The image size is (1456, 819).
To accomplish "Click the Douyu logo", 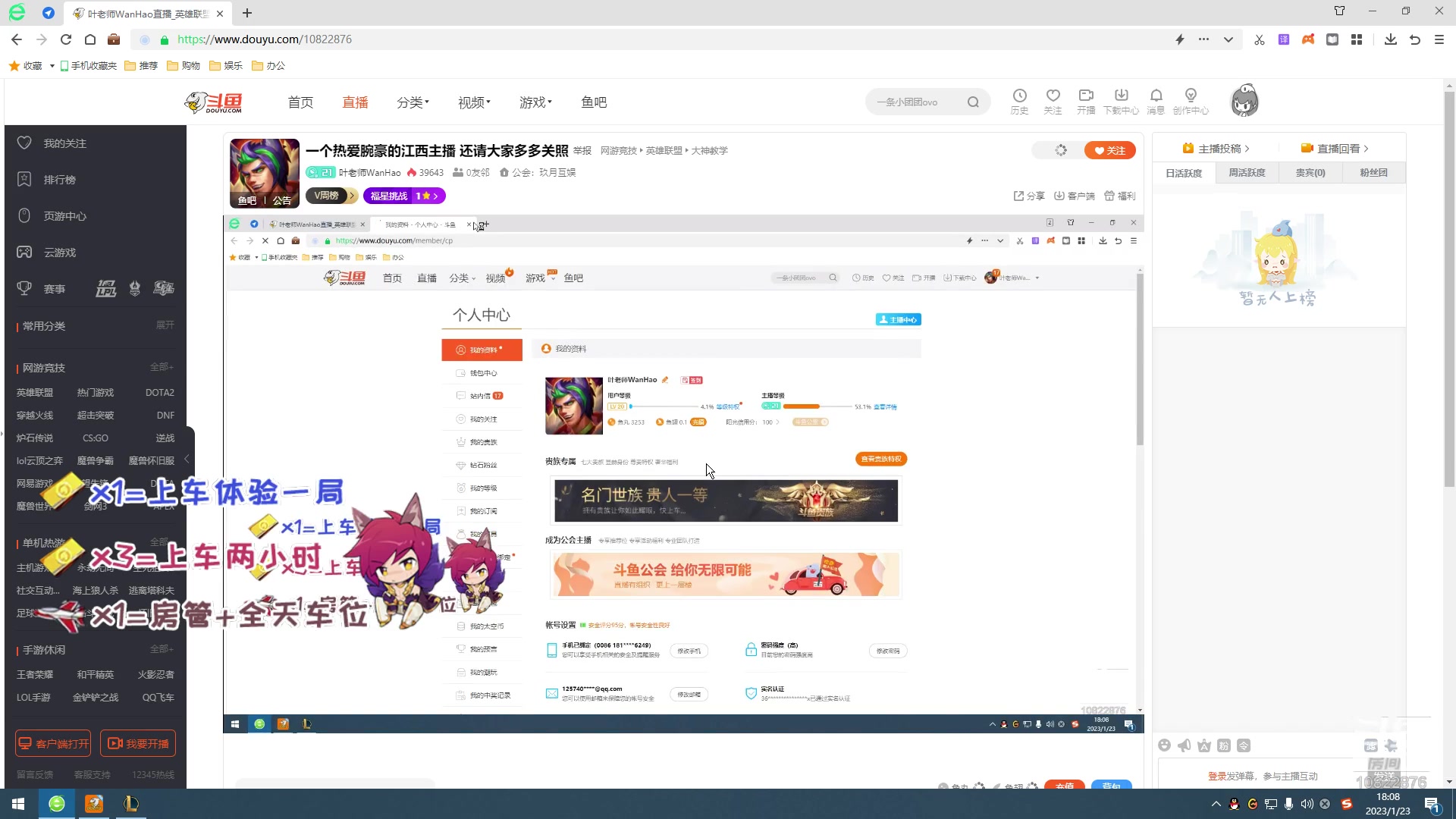I will click(213, 102).
